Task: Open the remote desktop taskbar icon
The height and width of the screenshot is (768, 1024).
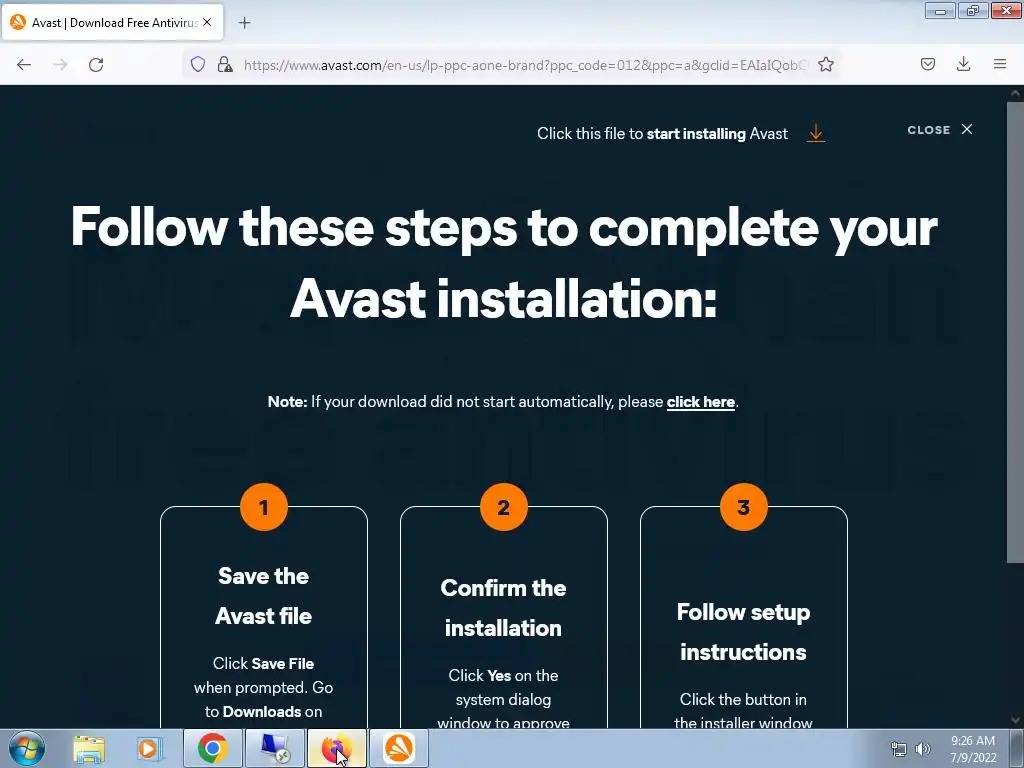Action: coord(274,748)
